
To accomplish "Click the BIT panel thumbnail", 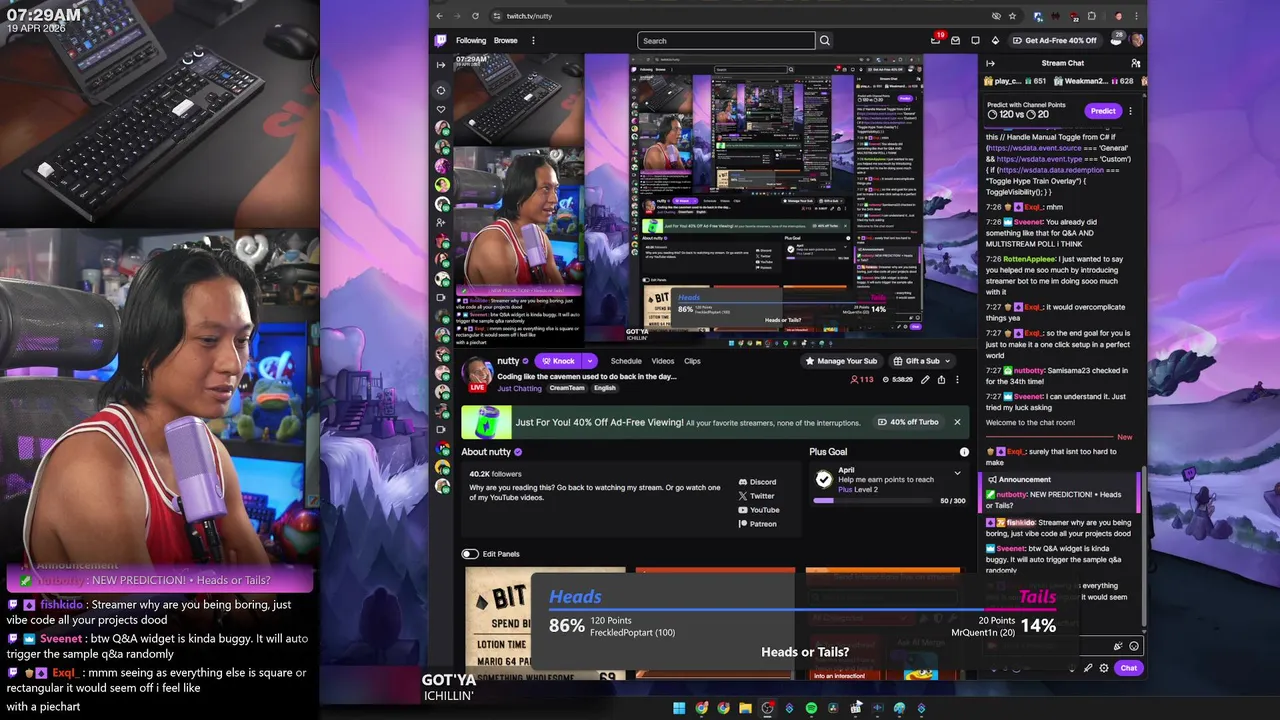I will pyautogui.click(x=545, y=624).
